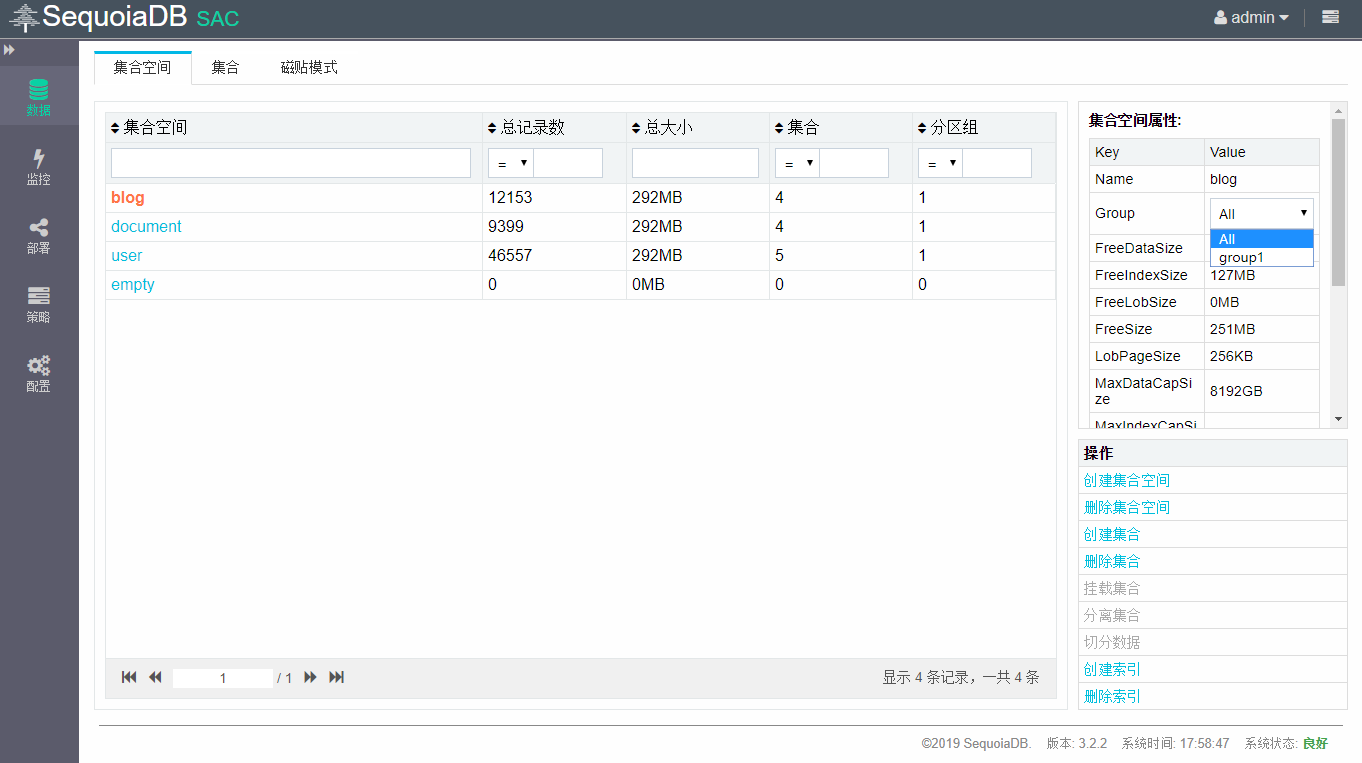The width and height of the screenshot is (1362, 763).
Task: Sort table by 集合空间 column
Action: pos(149,127)
